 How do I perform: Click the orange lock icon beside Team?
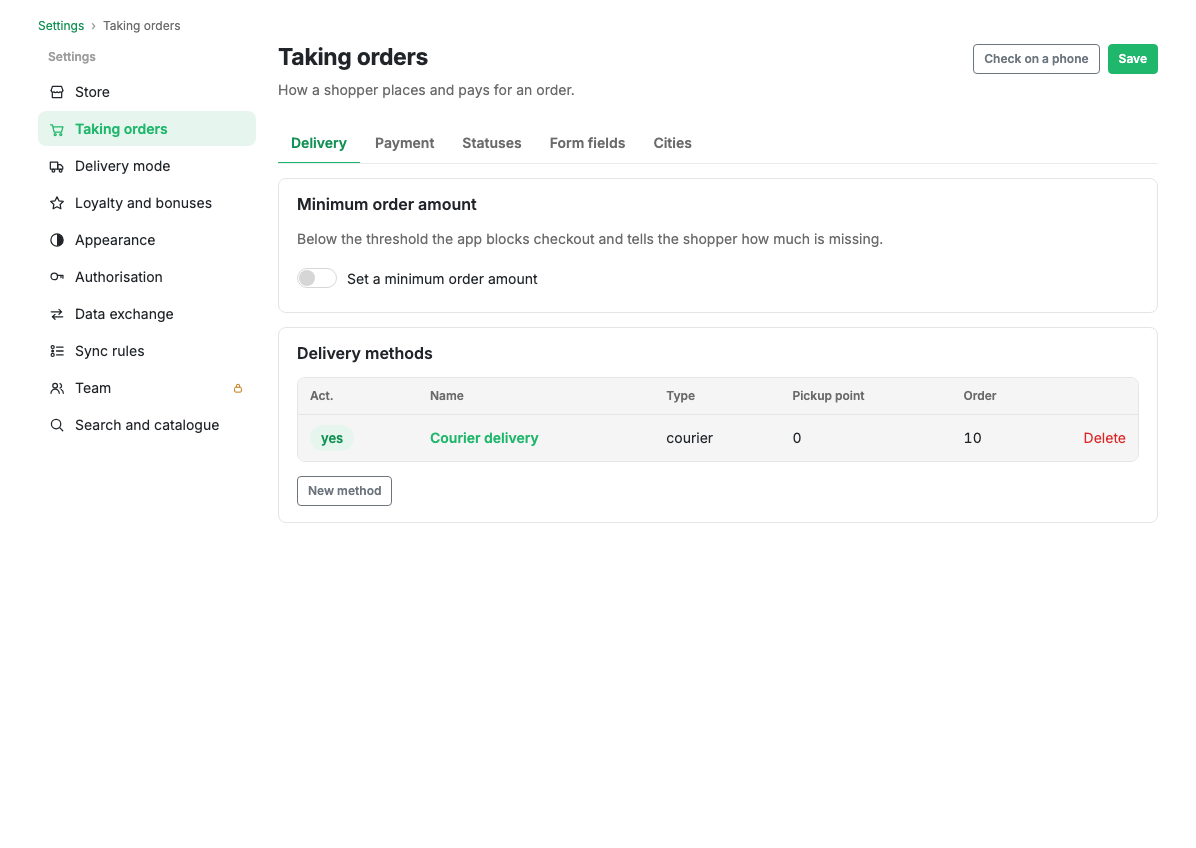coord(238,388)
